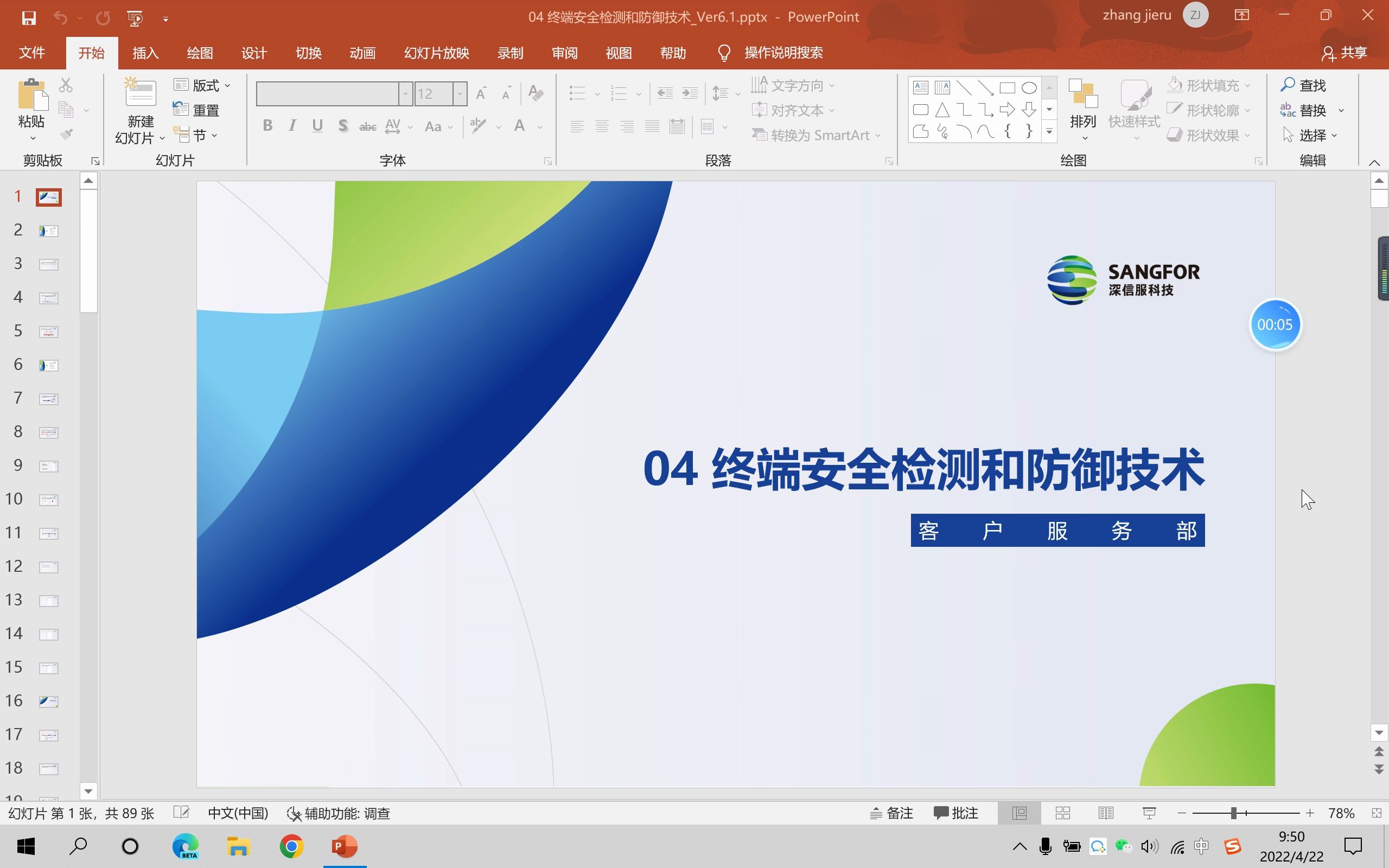The height and width of the screenshot is (868, 1389).
Task: Click the Replace (替换) button
Action: (x=1303, y=110)
